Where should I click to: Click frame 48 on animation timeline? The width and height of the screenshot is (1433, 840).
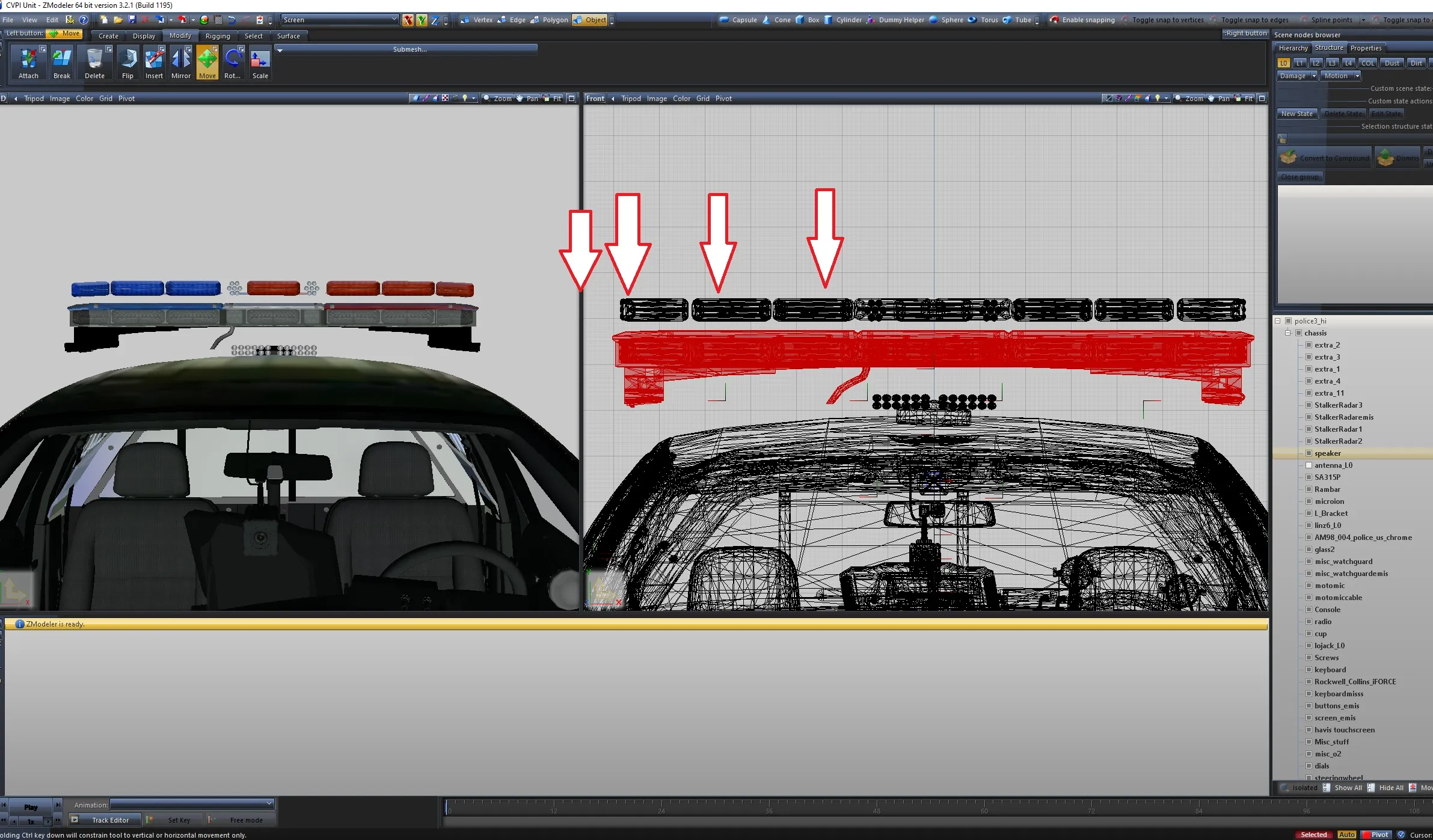coord(876,807)
